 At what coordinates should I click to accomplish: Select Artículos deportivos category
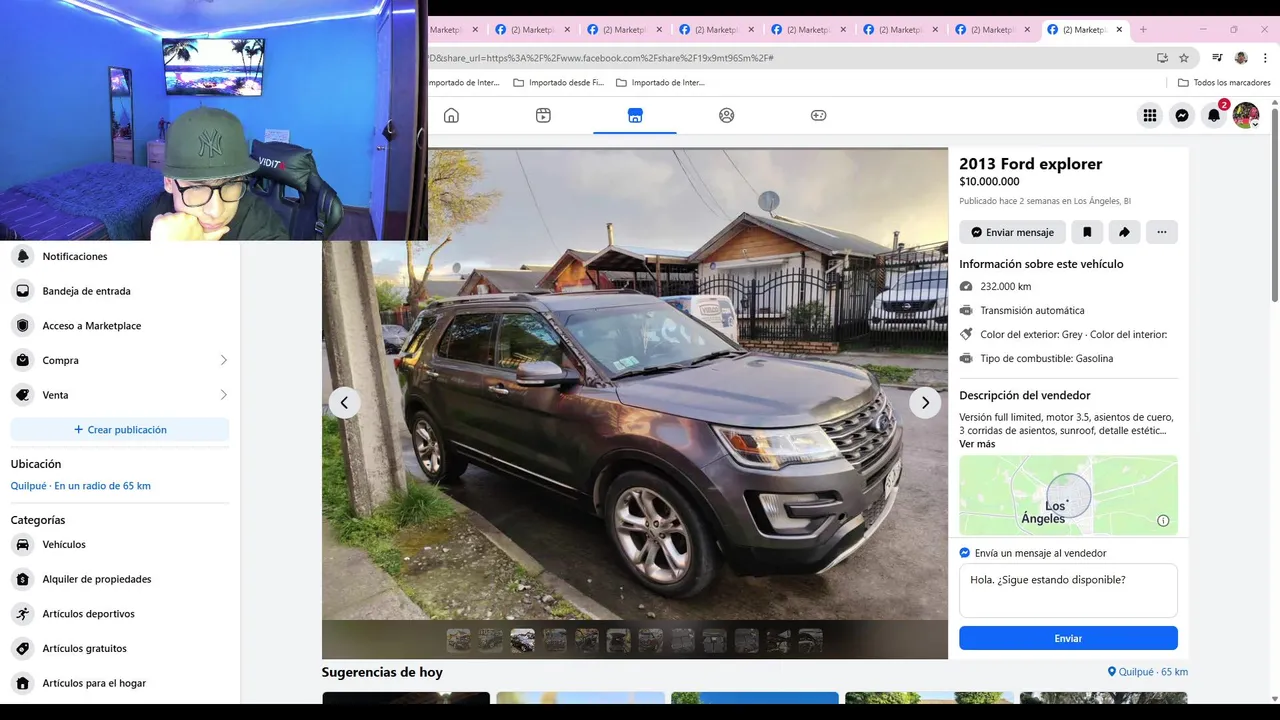(120, 614)
